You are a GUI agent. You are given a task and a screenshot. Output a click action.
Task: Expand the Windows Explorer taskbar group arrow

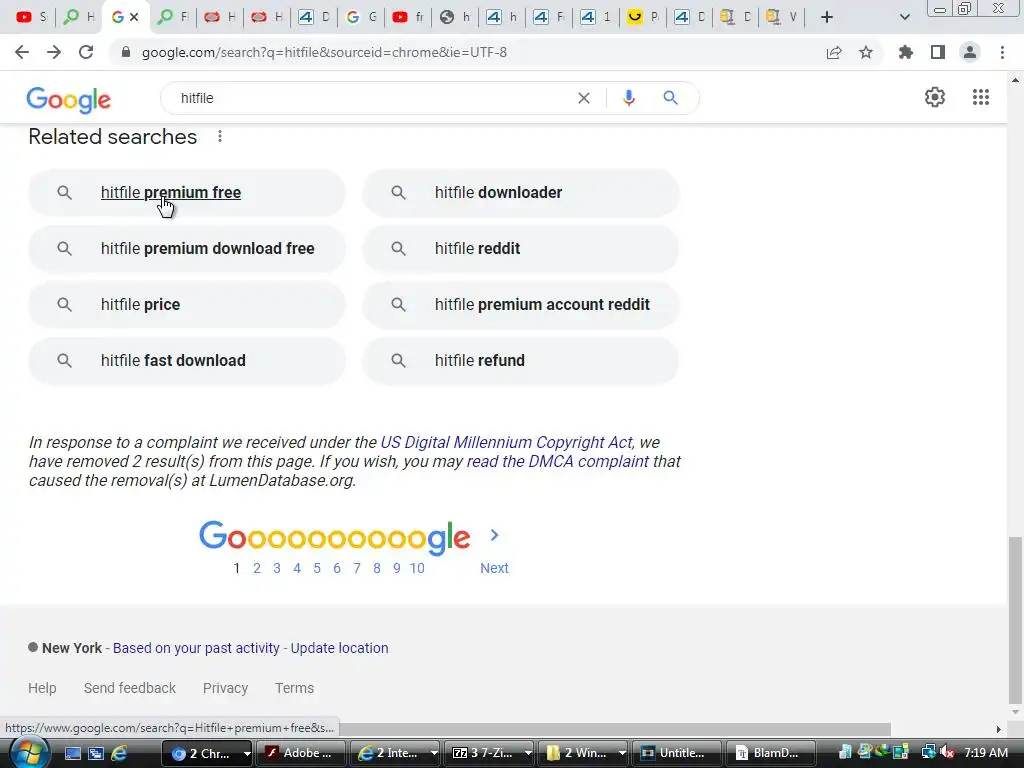(x=622, y=753)
